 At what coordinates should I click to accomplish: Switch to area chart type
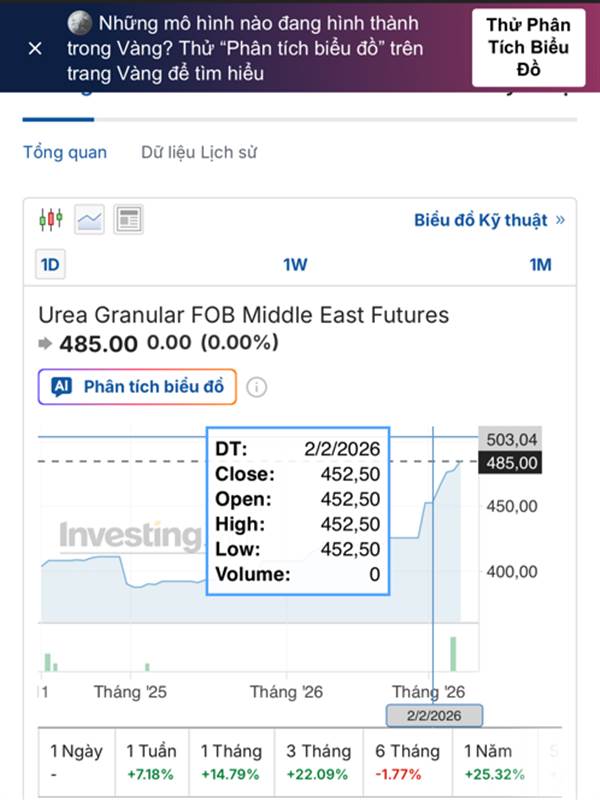tap(90, 219)
